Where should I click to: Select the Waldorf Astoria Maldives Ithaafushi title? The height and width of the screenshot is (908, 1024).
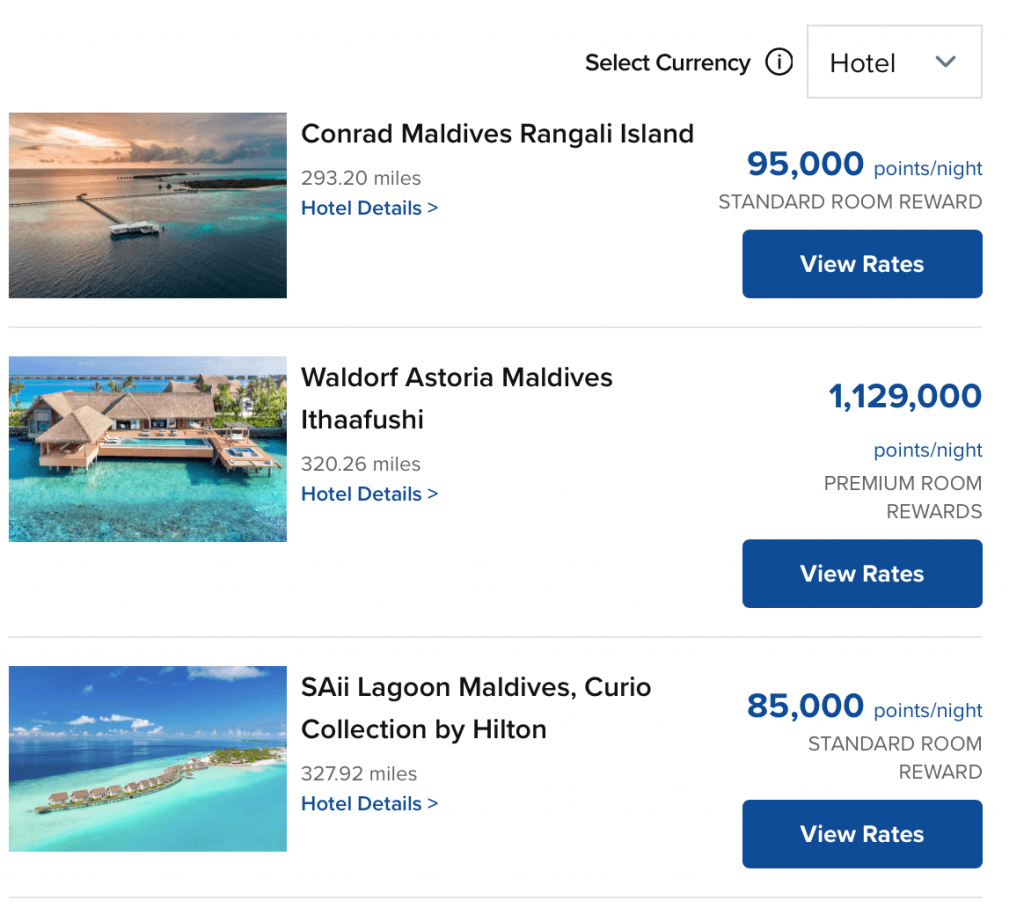pos(456,398)
